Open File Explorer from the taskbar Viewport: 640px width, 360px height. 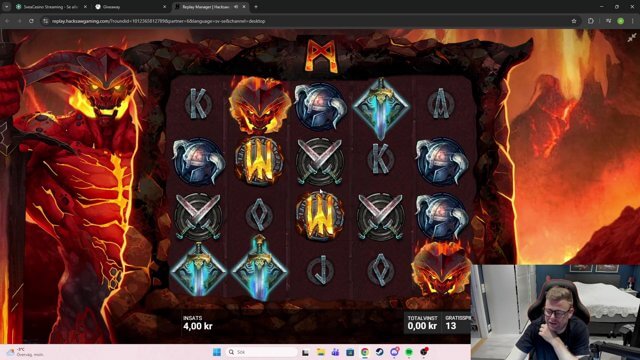click(x=320, y=352)
